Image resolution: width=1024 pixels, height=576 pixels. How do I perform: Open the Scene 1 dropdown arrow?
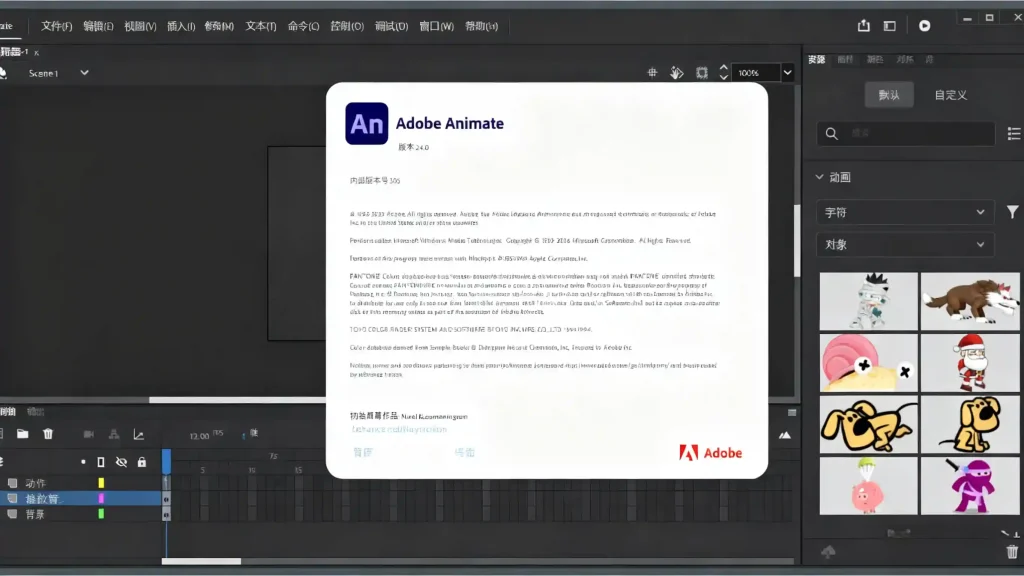tap(84, 72)
